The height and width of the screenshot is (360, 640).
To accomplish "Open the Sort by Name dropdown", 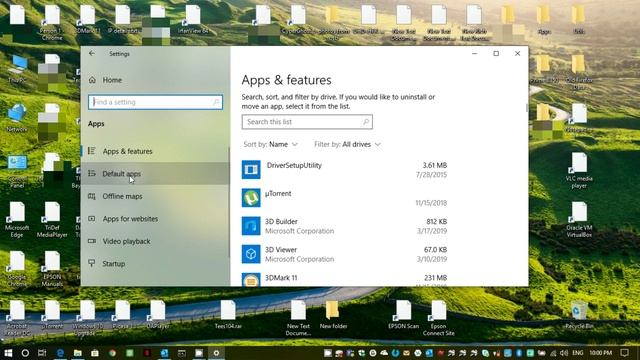I will 271,144.
